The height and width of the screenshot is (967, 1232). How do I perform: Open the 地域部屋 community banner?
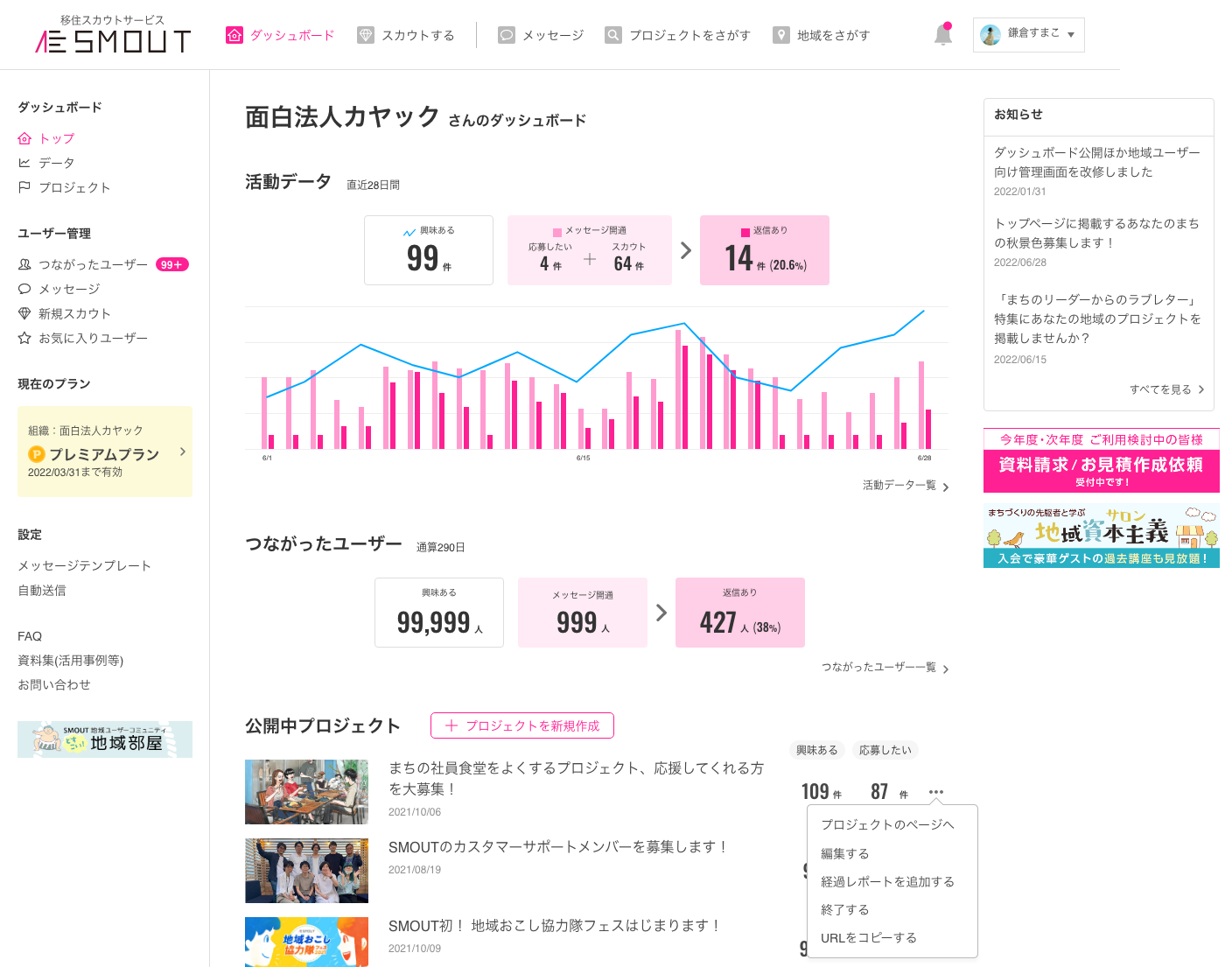coord(105,739)
